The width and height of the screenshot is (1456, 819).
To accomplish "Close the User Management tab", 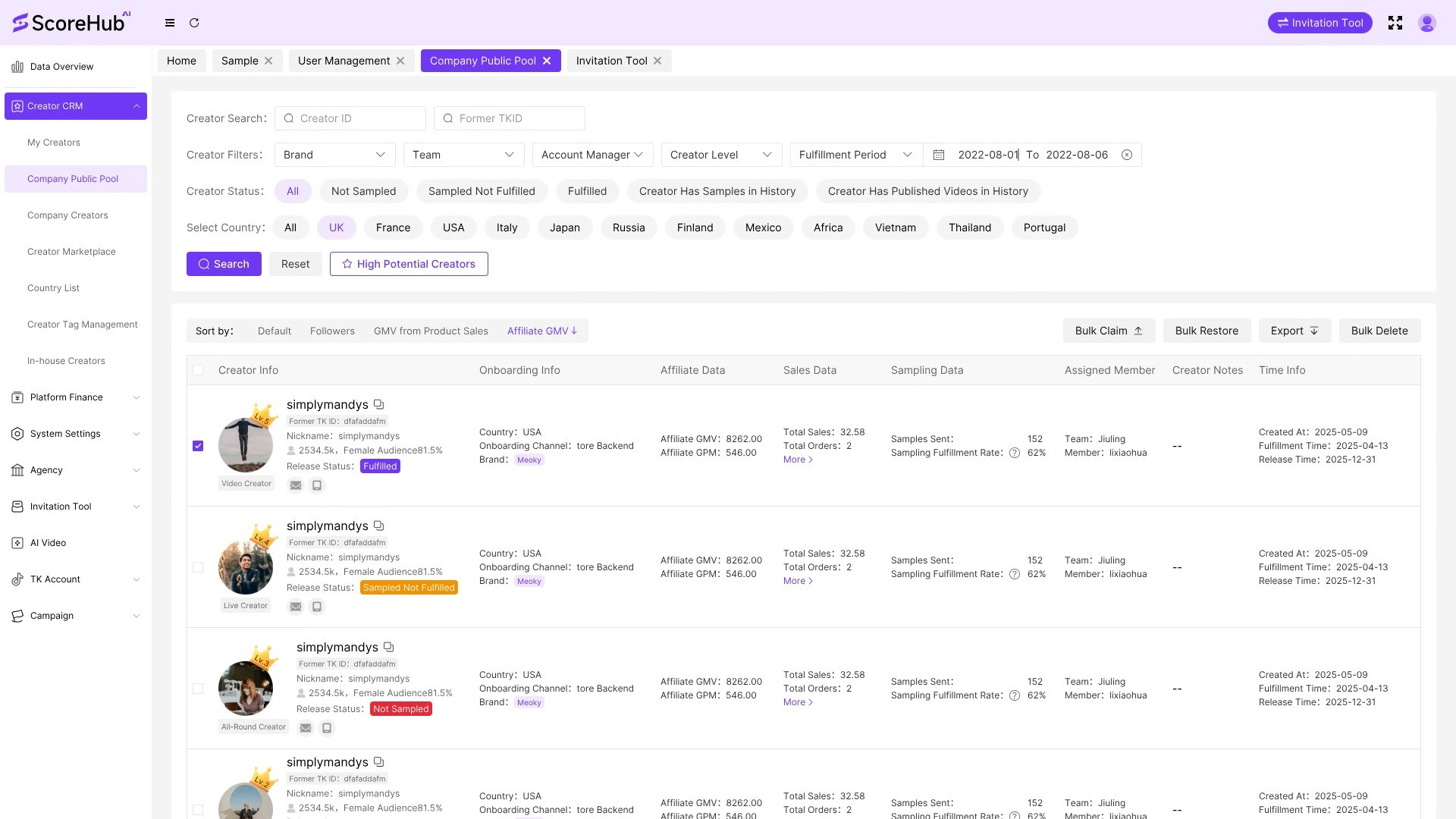I will click(400, 61).
